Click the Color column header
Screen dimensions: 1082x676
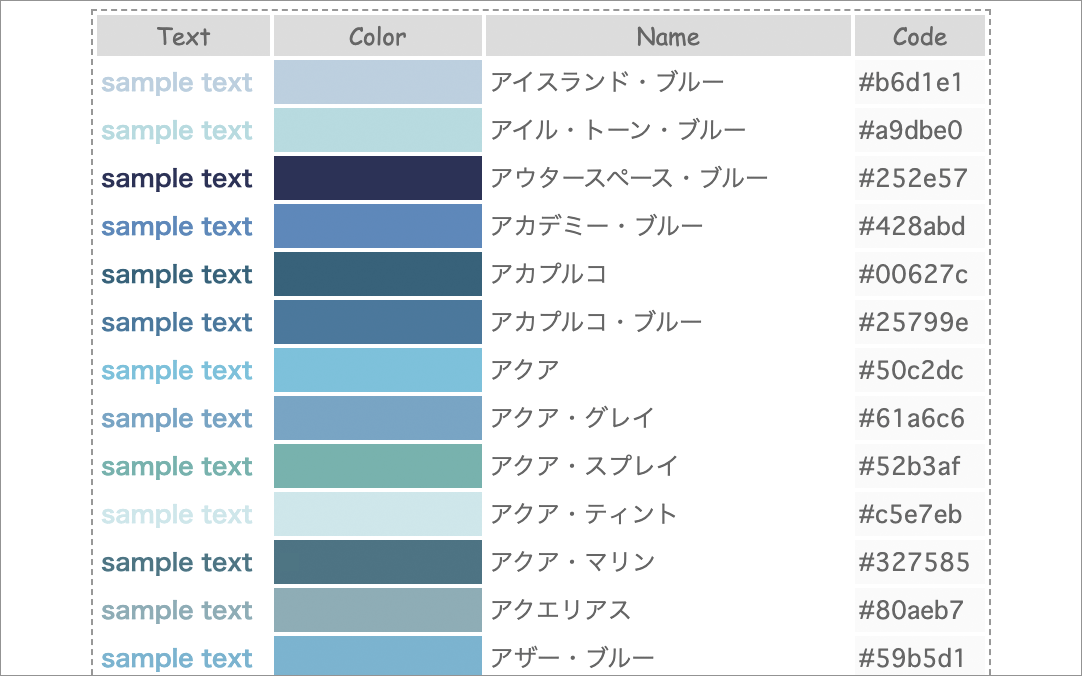pos(378,37)
